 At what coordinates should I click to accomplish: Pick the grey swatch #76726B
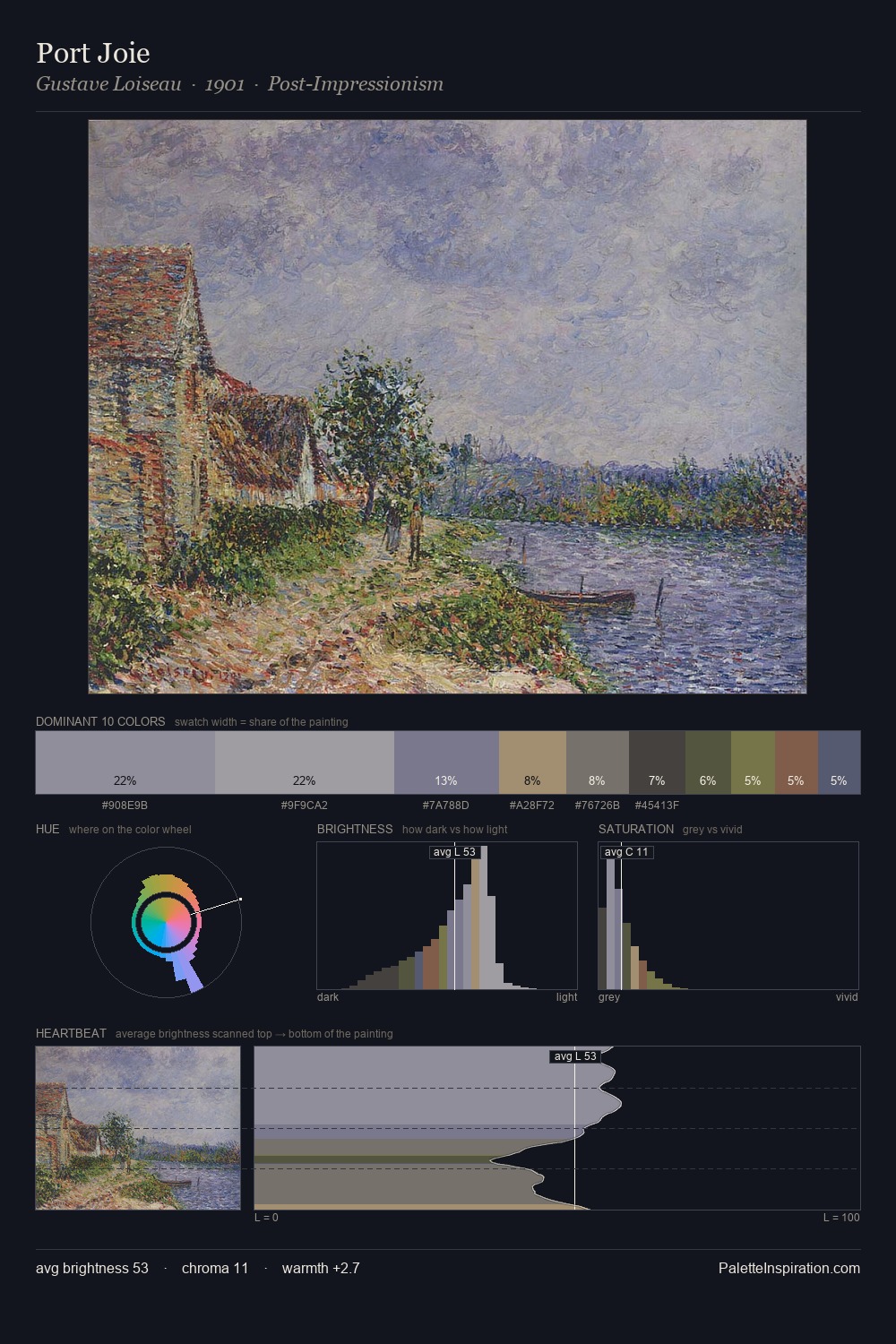598,762
